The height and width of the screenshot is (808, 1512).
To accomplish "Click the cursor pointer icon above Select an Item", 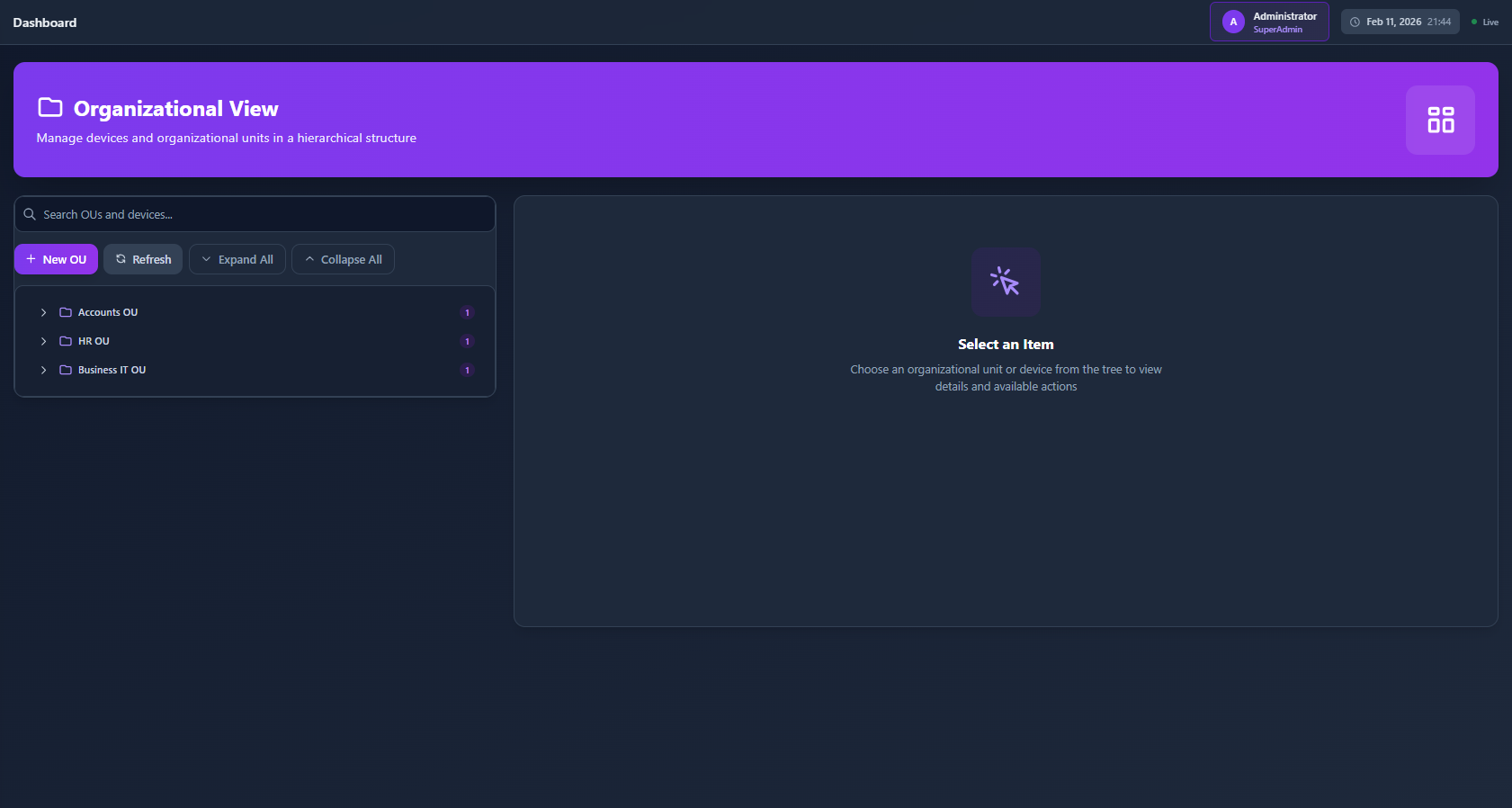I will 1006,282.
